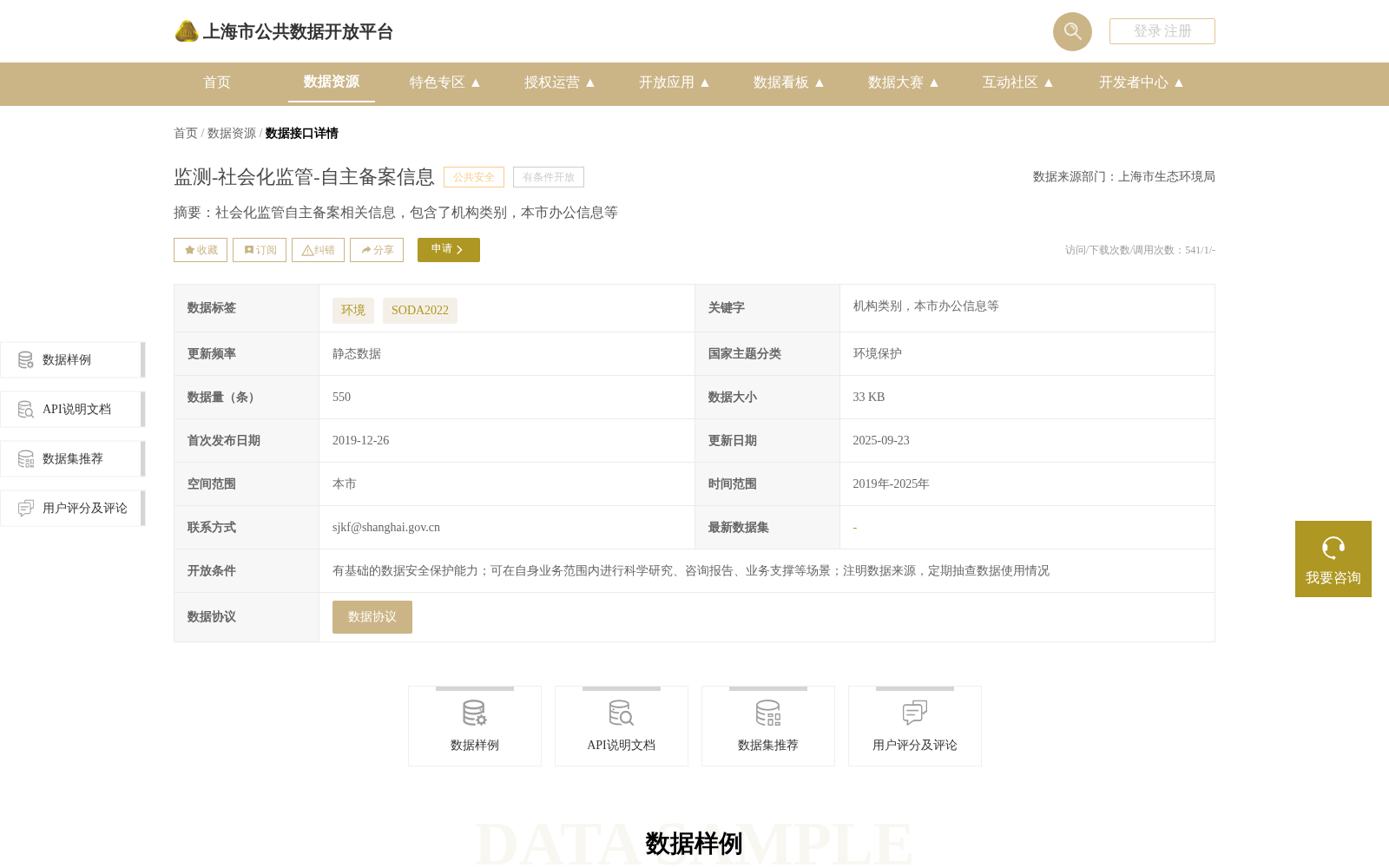Expand the 特色专区 arrow
Screen dimensions: 1389x868
tap(476, 82)
